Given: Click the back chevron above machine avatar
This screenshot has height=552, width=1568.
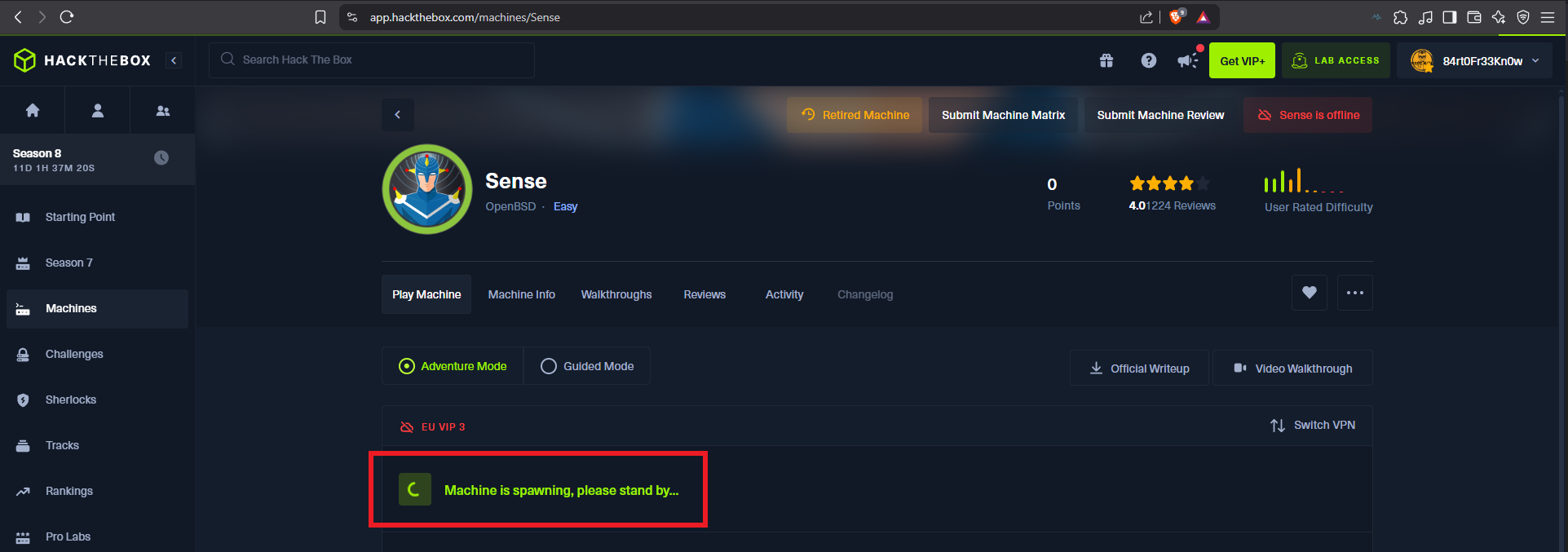Looking at the screenshot, I should pos(398,115).
